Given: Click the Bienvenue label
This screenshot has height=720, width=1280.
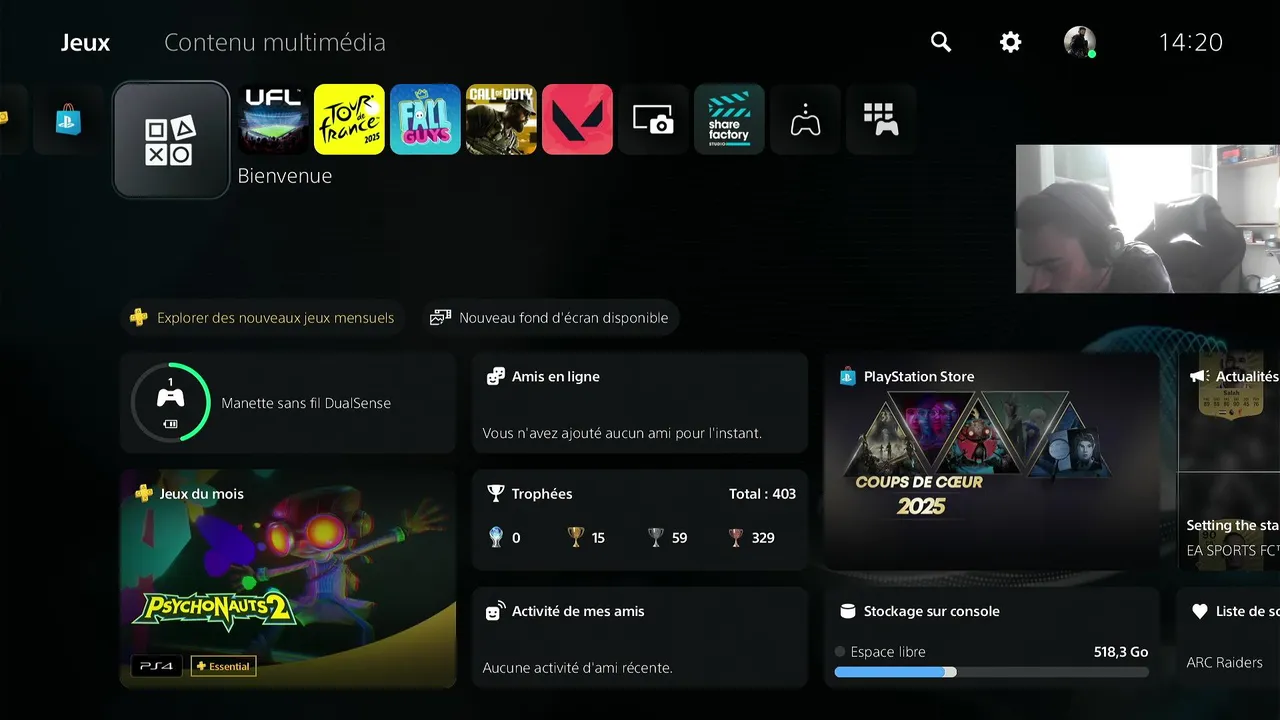Looking at the screenshot, I should (285, 176).
